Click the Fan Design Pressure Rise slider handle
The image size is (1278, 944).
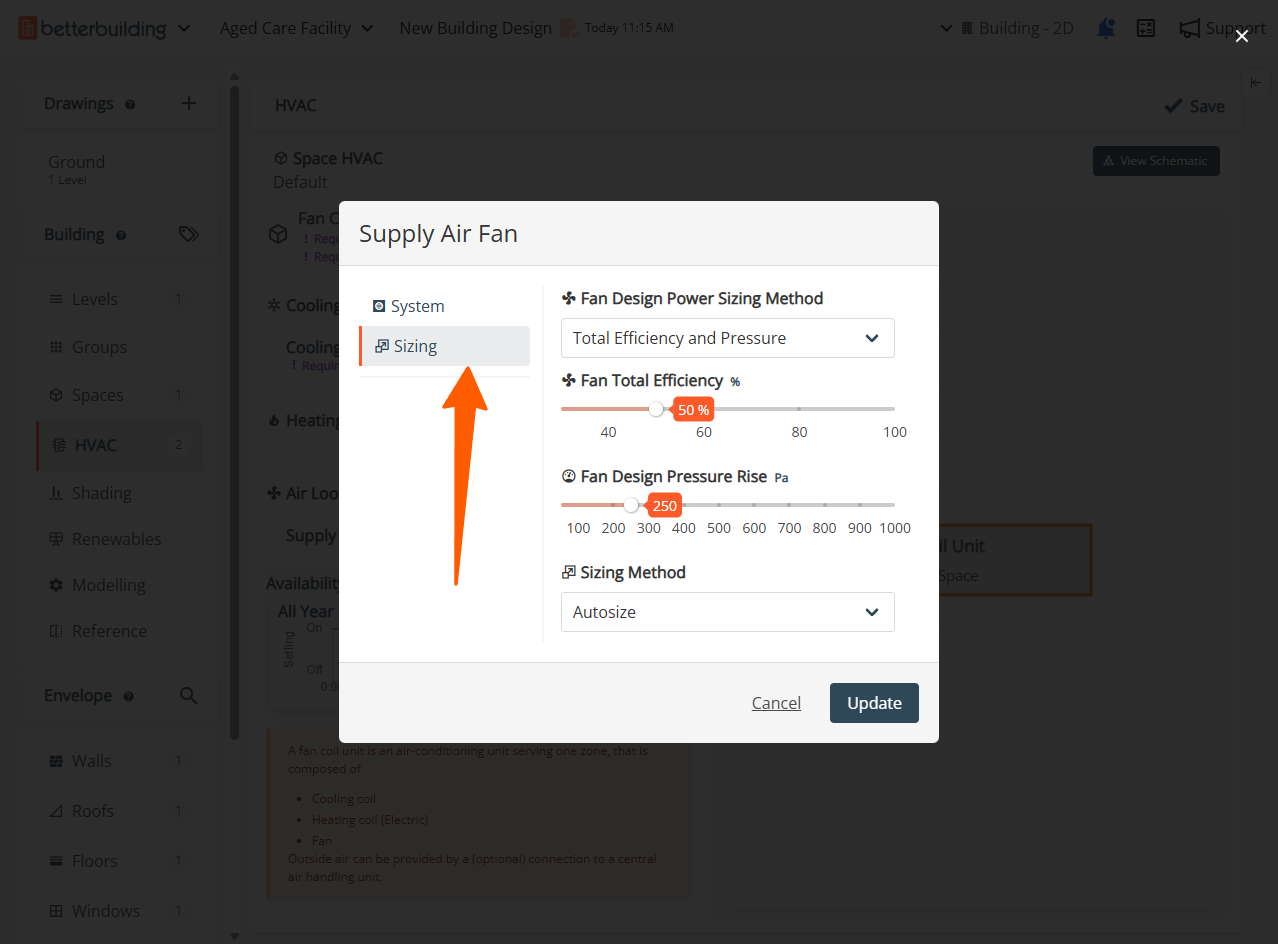coord(631,505)
